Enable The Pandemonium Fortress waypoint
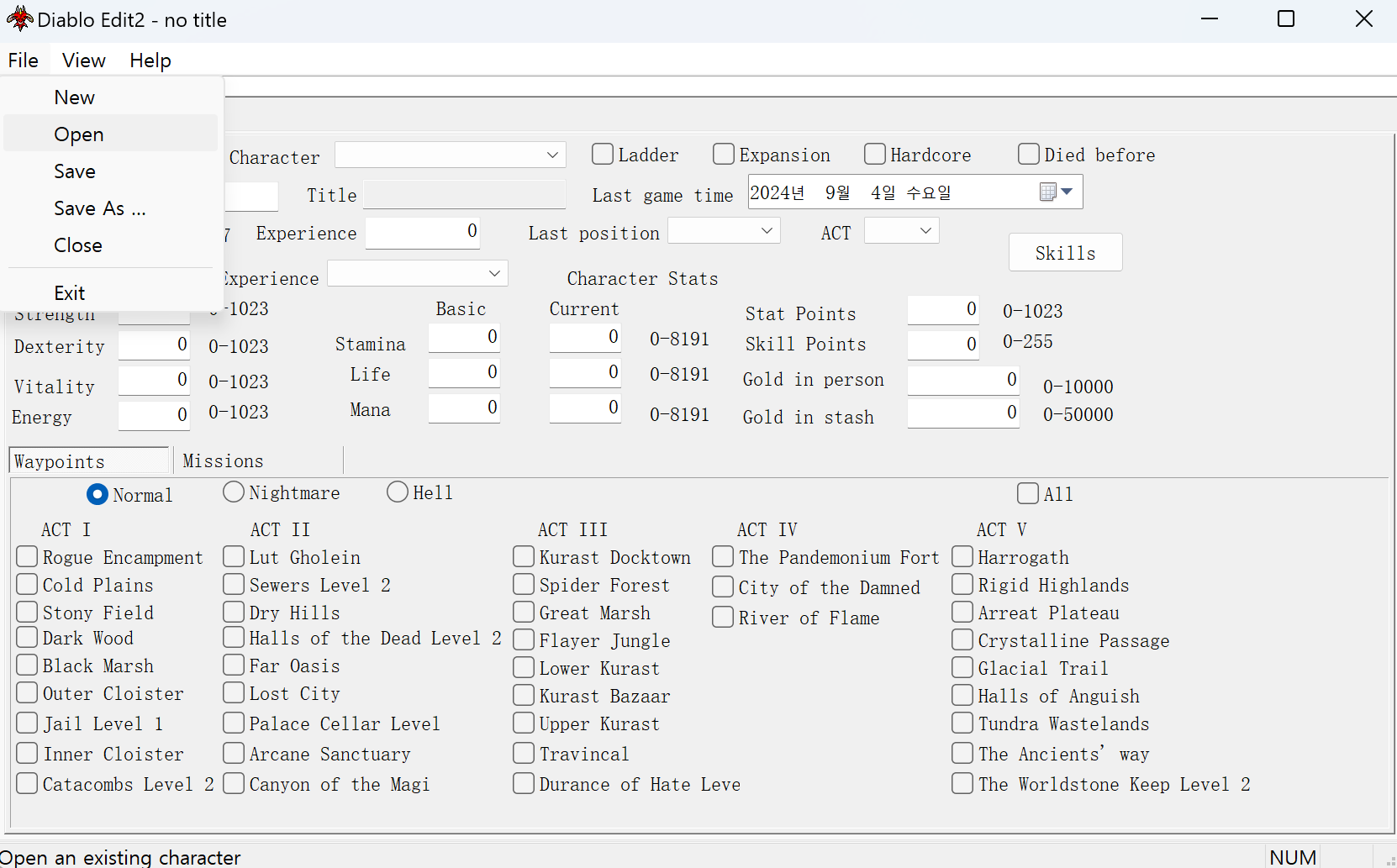1397x868 pixels. 723,556
